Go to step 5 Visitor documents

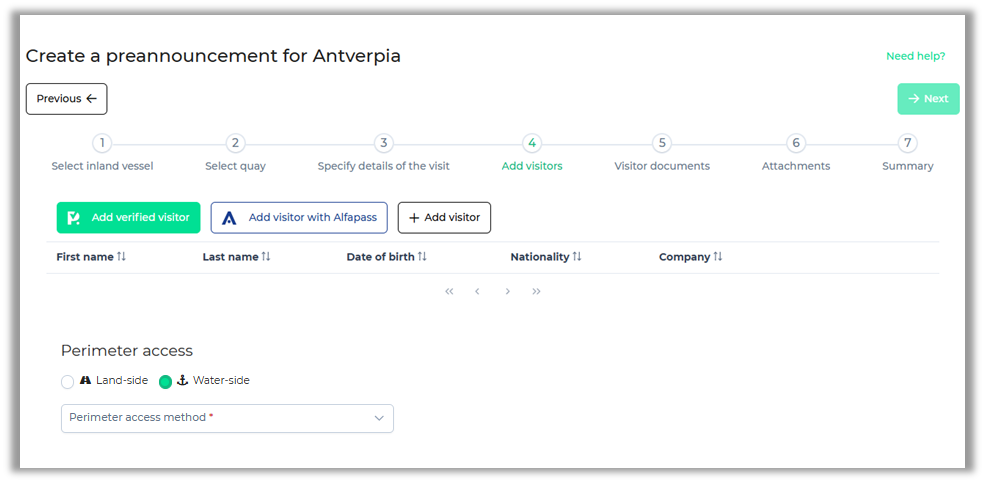pos(661,144)
